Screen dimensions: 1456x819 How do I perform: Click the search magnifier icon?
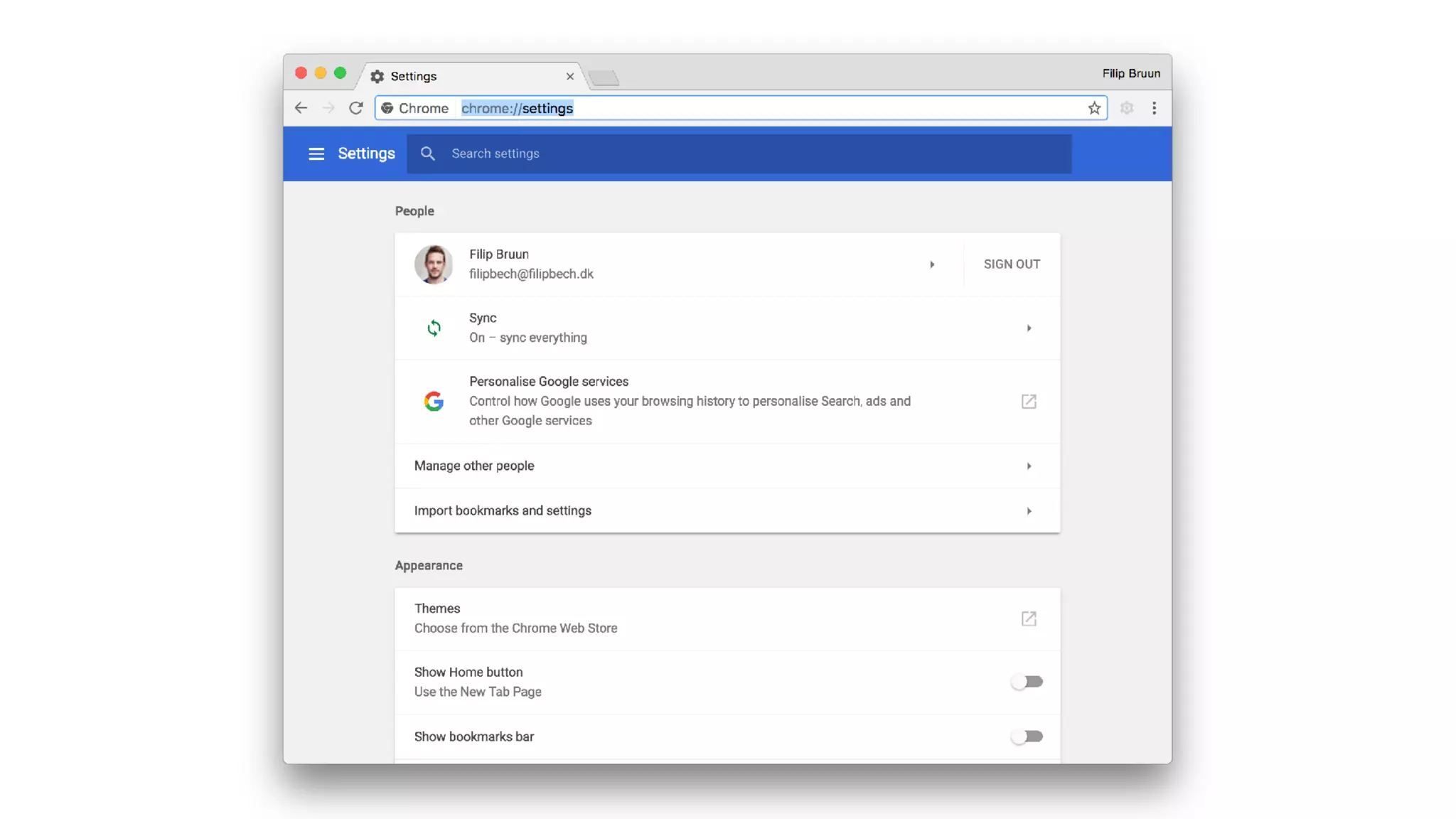427,154
